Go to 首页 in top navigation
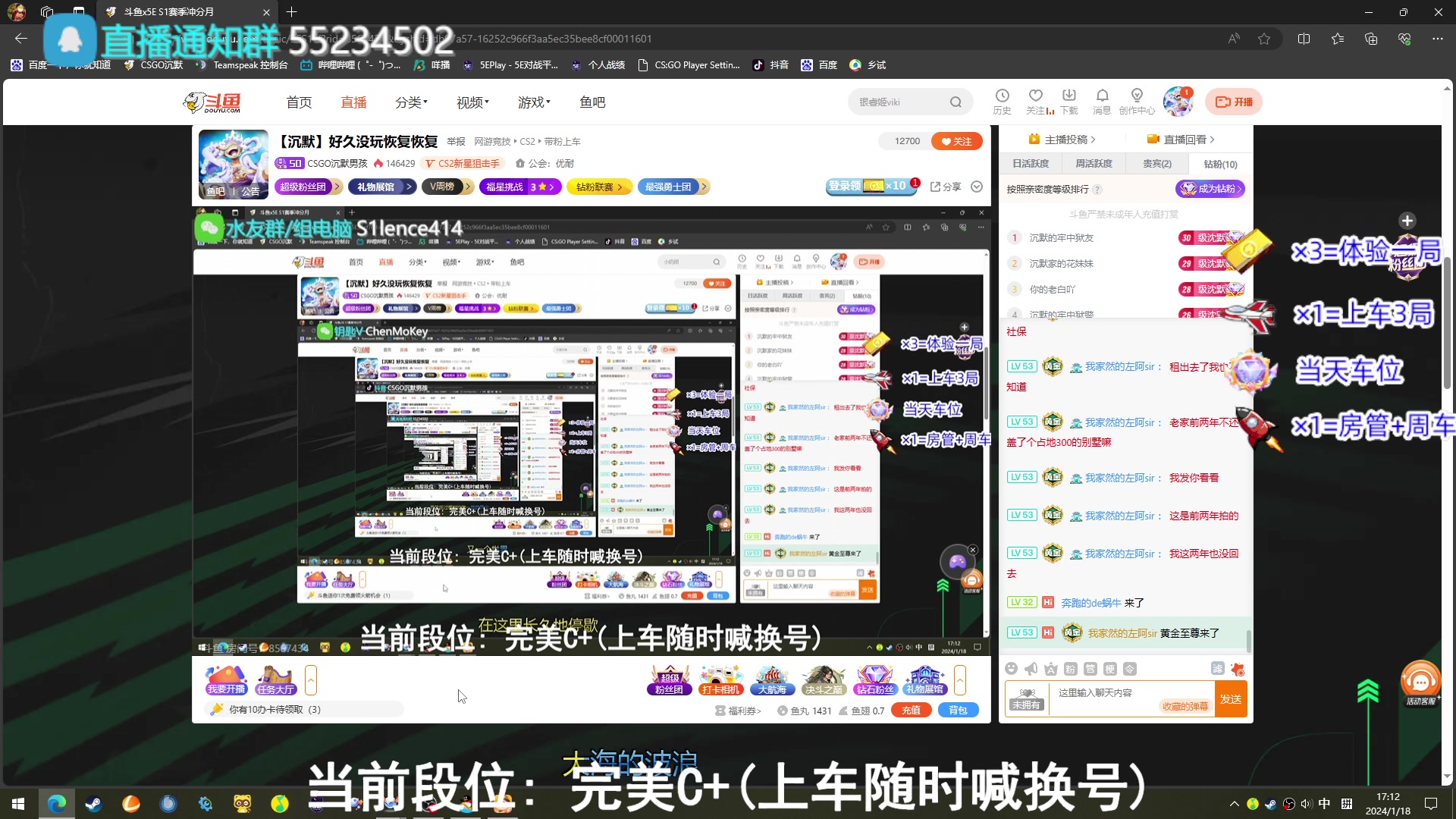 299,102
